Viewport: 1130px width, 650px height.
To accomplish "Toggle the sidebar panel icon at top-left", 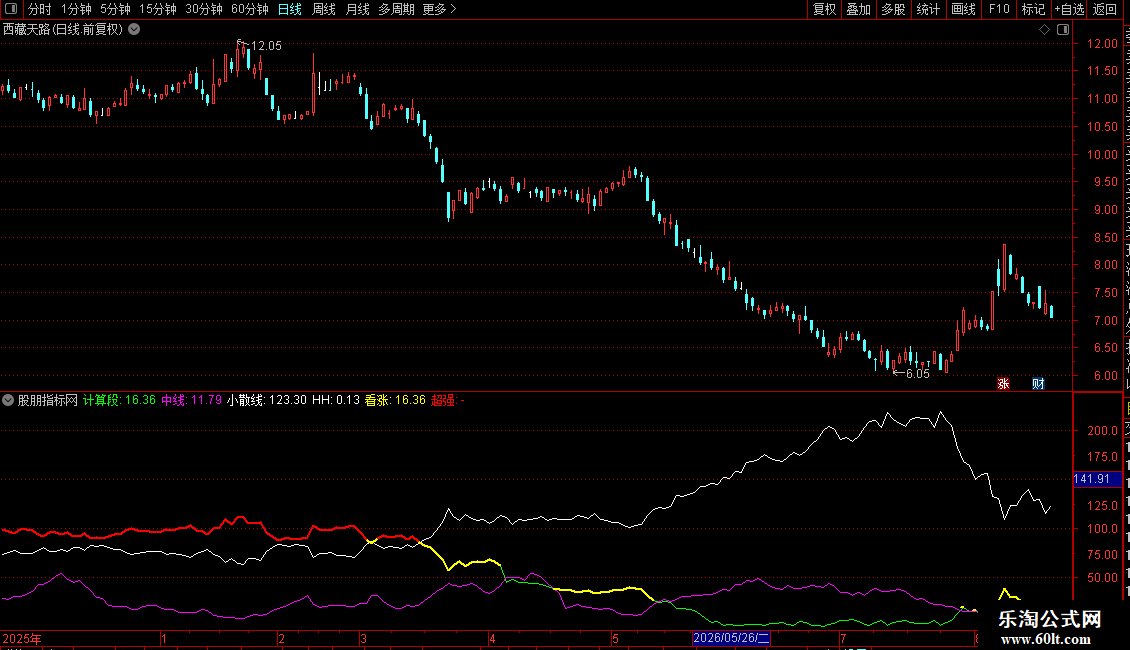I will tap(11, 9).
